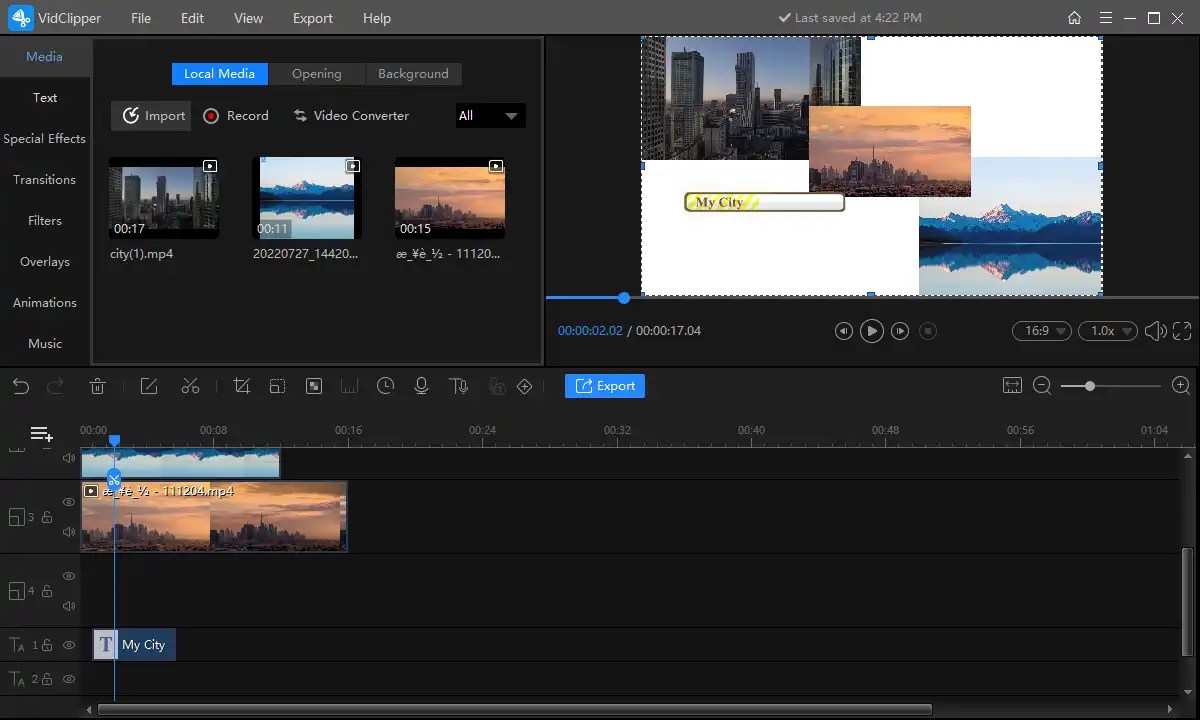
Task: Select the city(1).mp4 media thumbnail
Action: coord(163,197)
